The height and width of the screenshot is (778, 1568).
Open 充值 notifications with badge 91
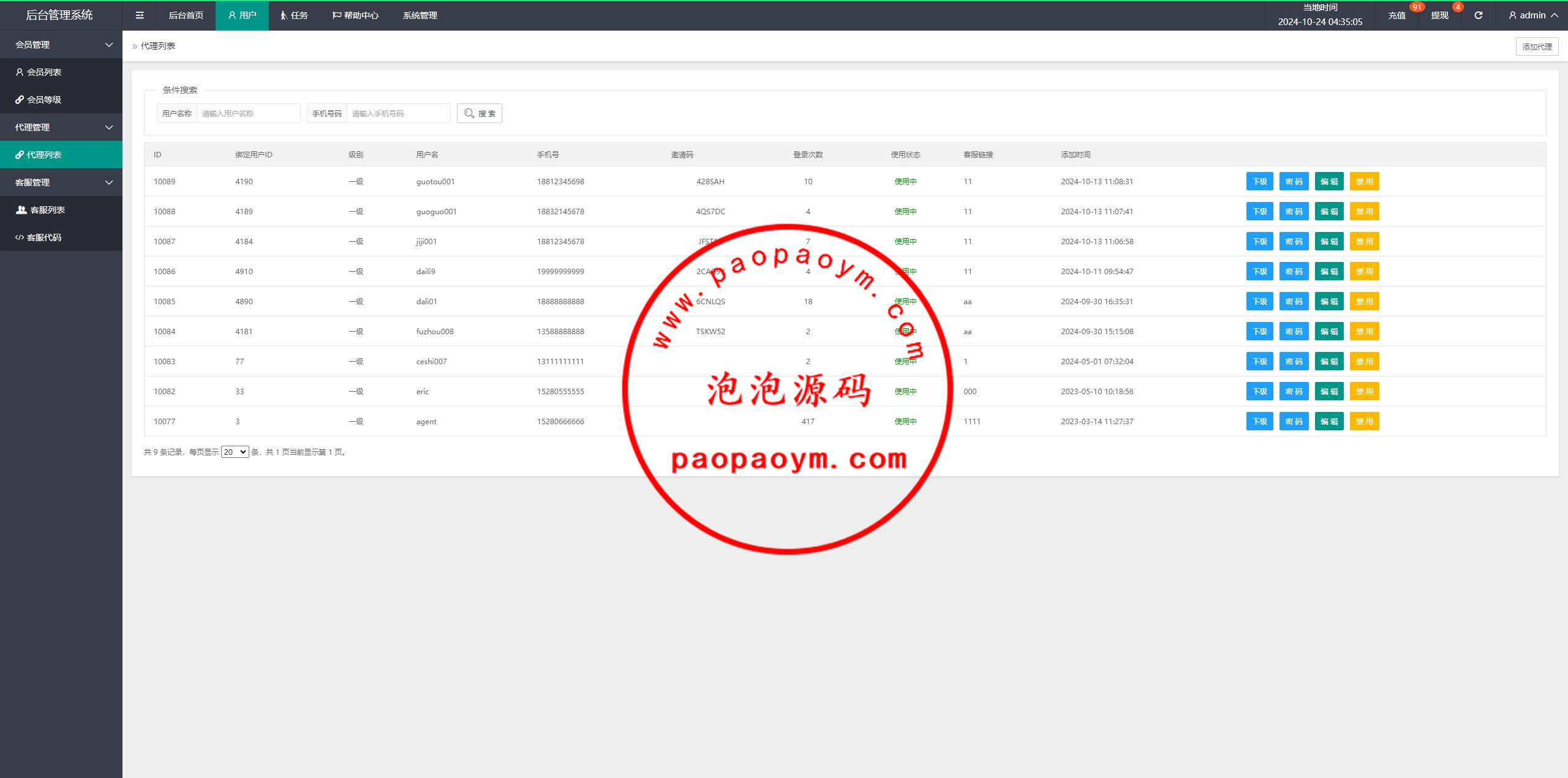click(x=1396, y=15)
